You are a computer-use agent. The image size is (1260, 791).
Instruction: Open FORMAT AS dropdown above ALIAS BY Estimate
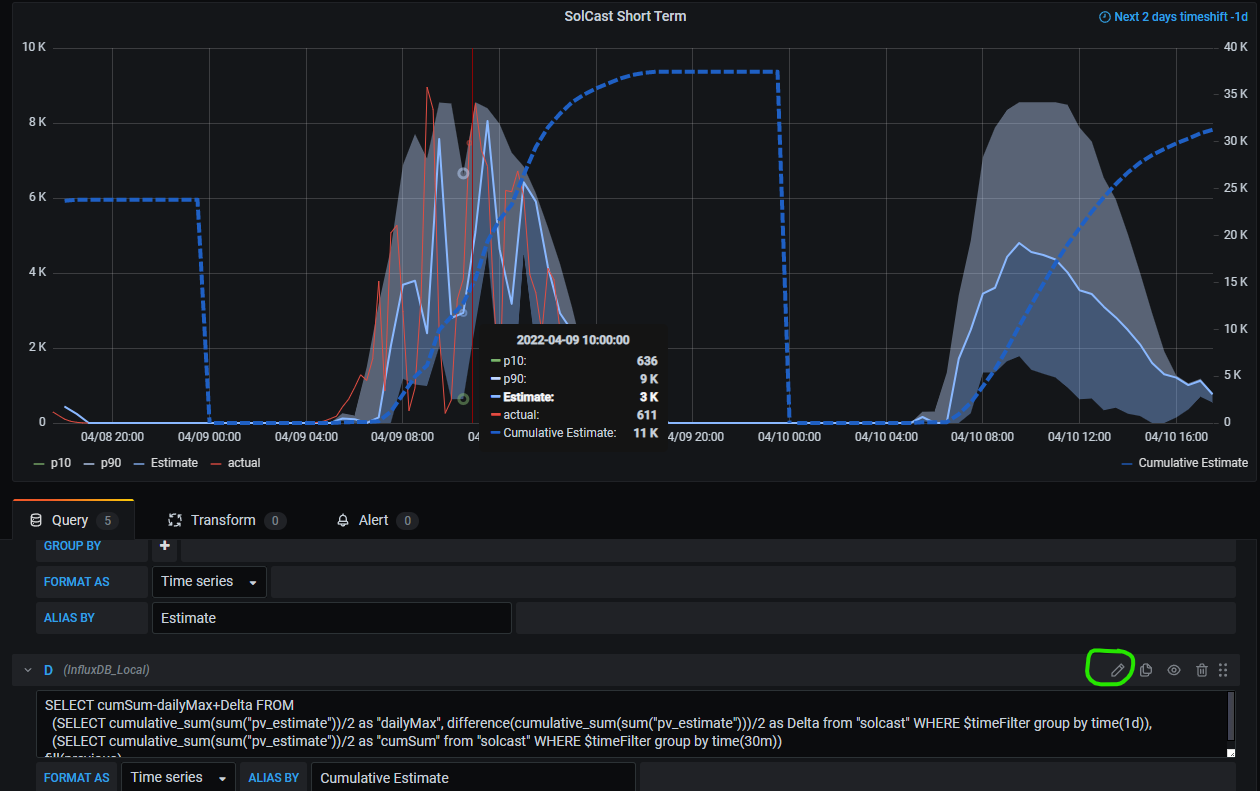209,582
